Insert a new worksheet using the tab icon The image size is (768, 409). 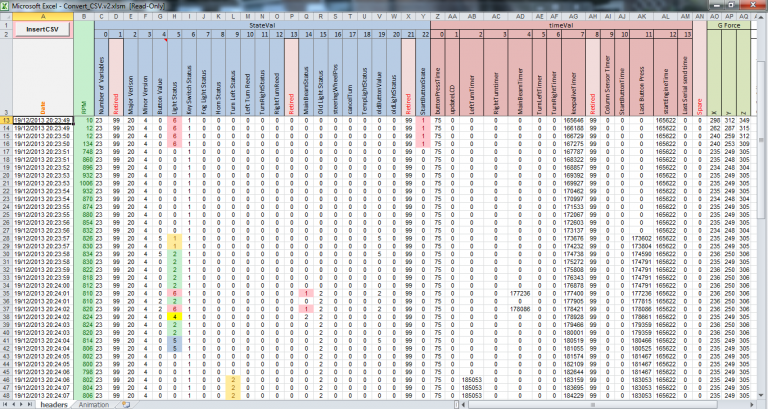126,405
